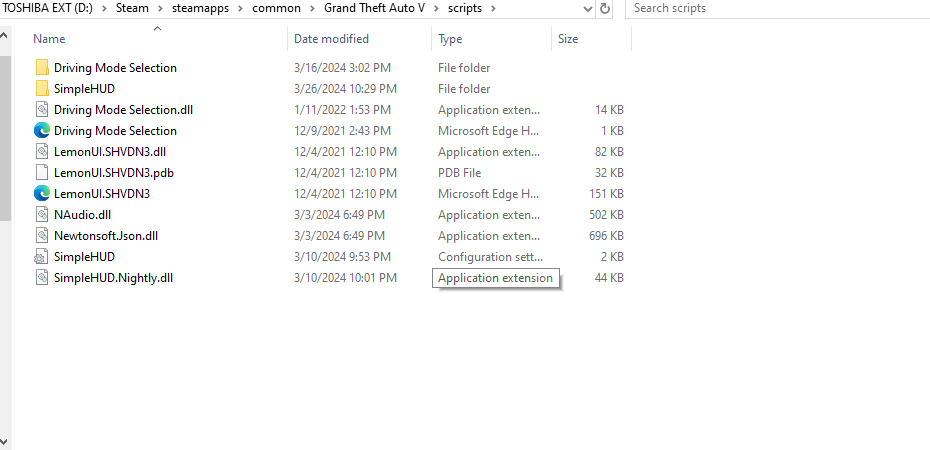
Task: Click the blank icon of LemonUI.SHVDN3.pdb
Action: pyautogui.click(x=42, y=173)
